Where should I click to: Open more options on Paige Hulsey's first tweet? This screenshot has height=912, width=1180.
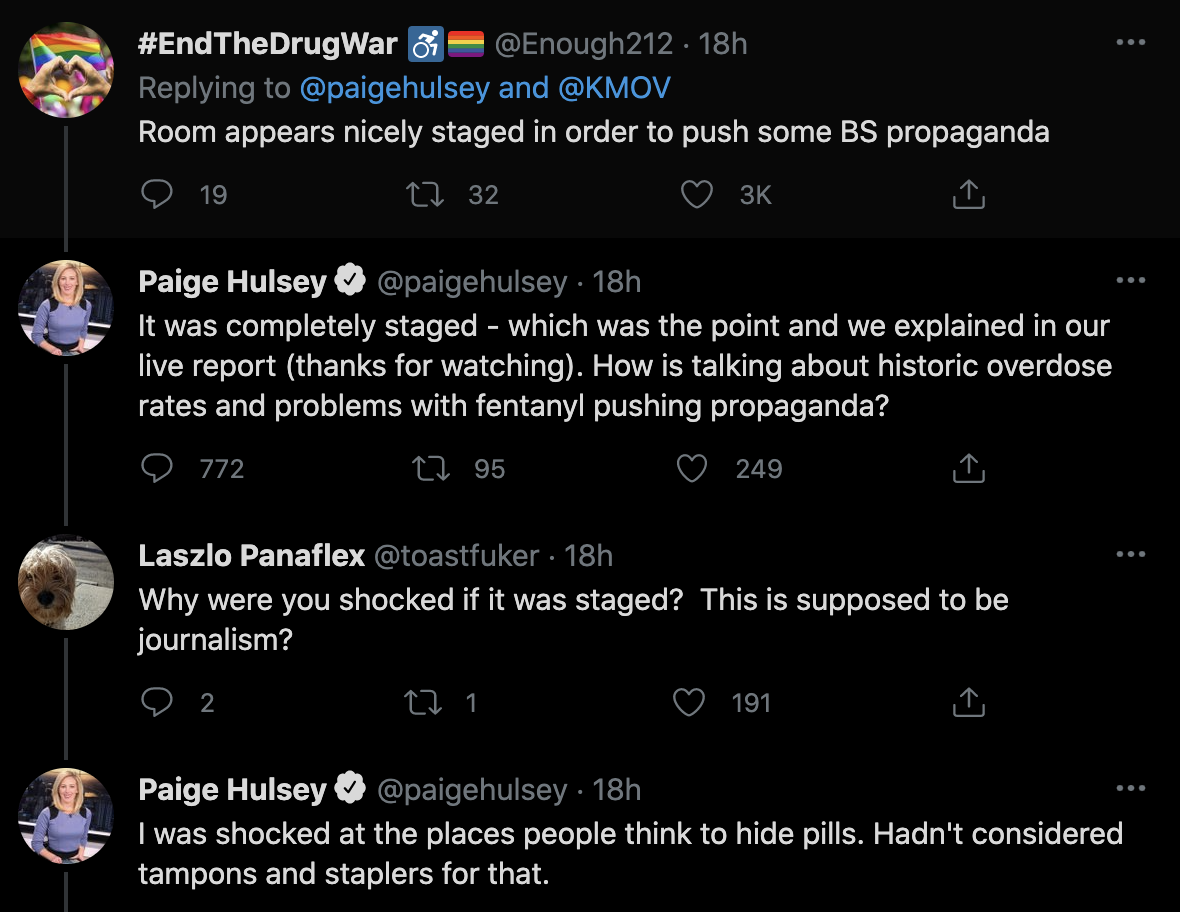pyautogui.click(x=1130, y=280)
